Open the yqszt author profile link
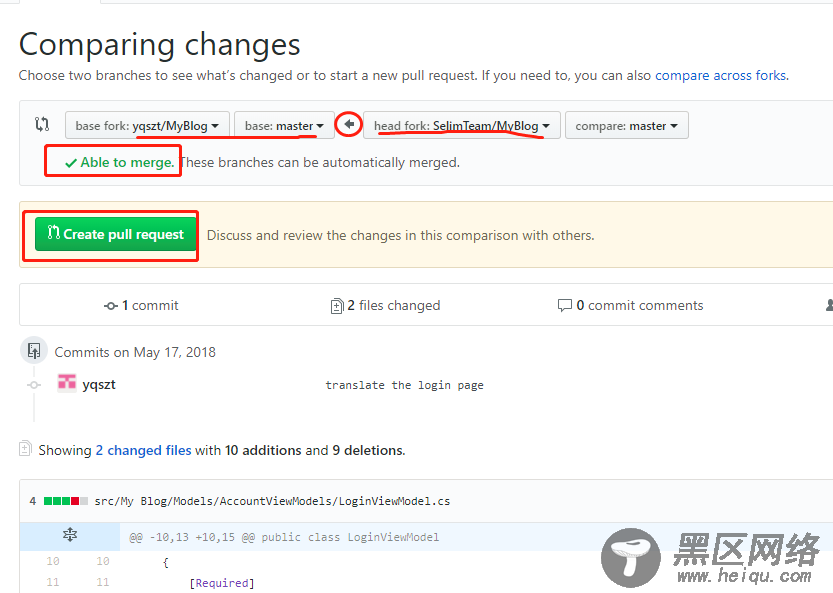833x593 pixels. tap(99, 384)
